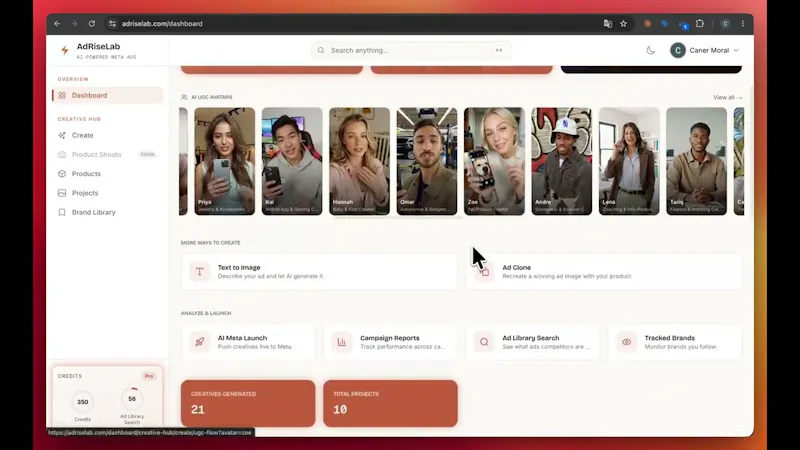800x450 pixels.
Task: Open the browser three-dot menu
Action: (743, 23)
